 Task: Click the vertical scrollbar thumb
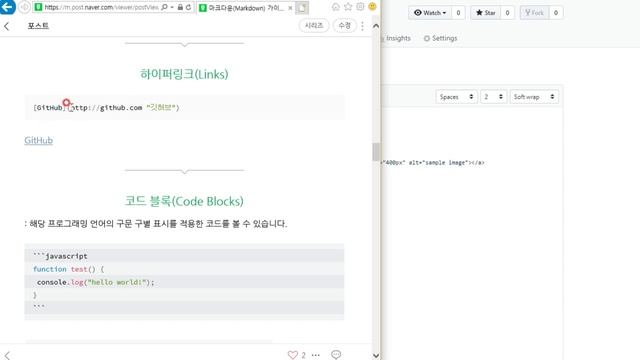pyautogui.click(x=376, y=152)
